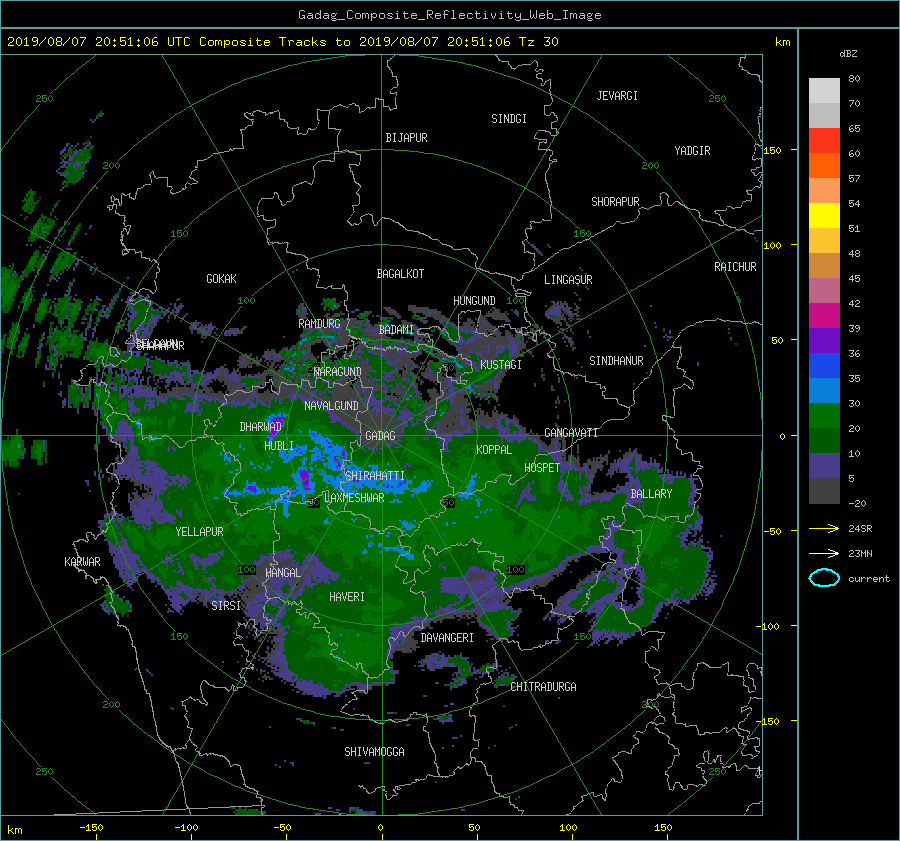Click the YELLAPUR city label
This screenshot has height=841, width=900.
tap(199, 532)
